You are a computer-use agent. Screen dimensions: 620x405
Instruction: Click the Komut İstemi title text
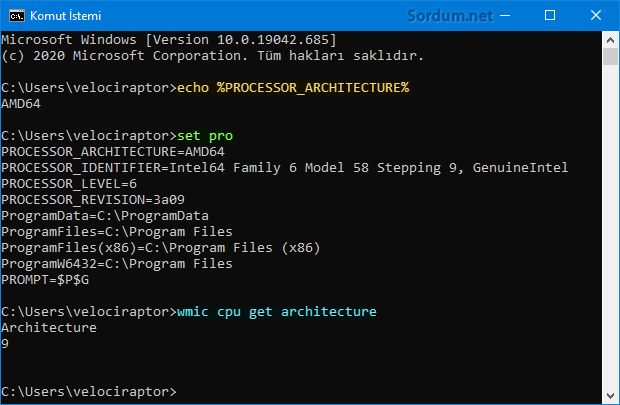pyautogui.click(x=66, y=16)
